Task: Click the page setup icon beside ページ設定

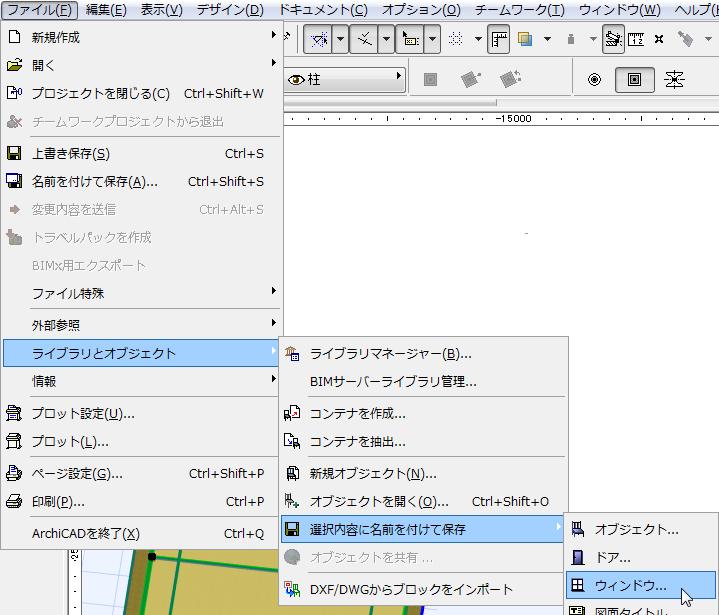Action: [x=14, y=473]
